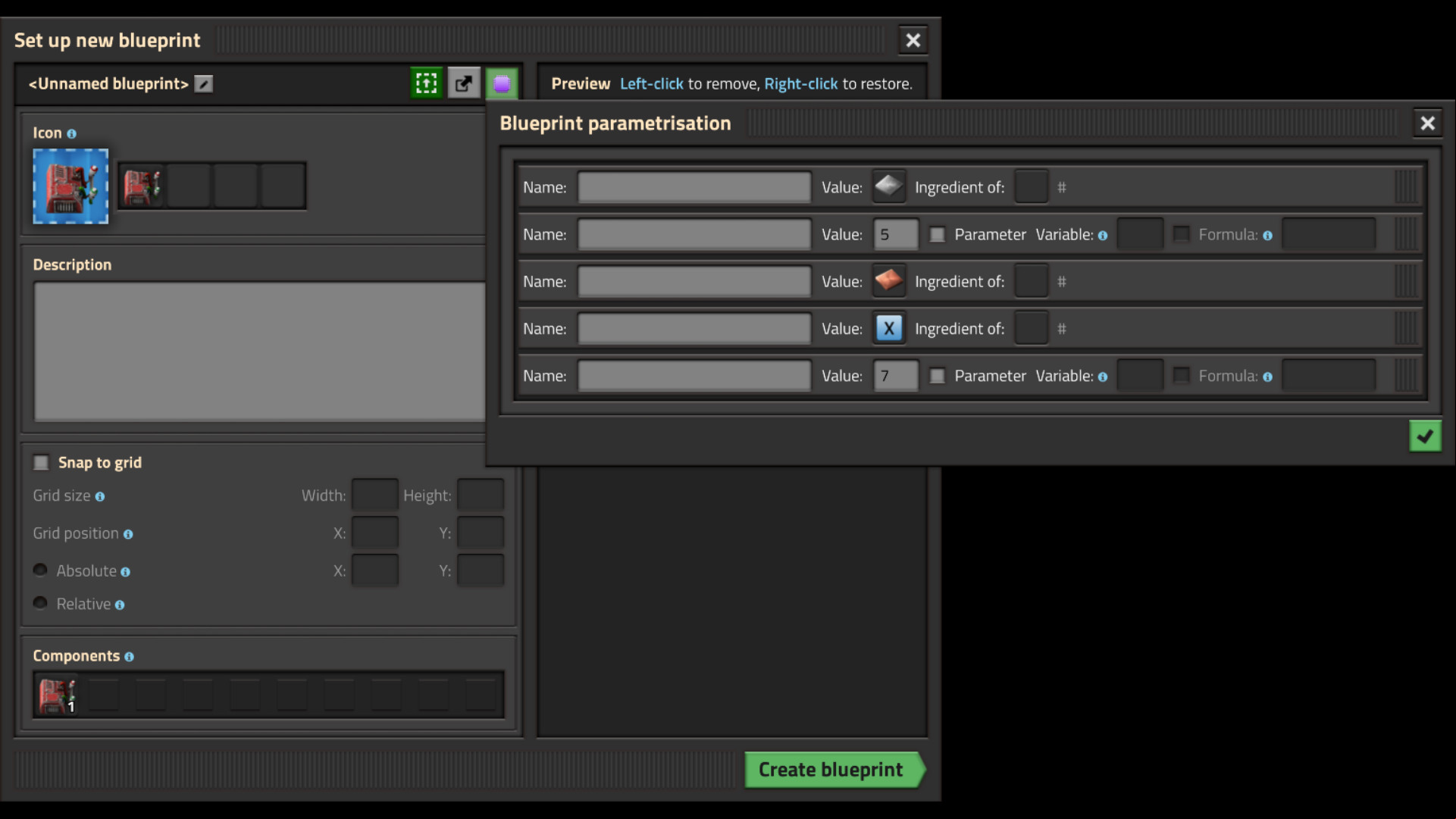
Task: Click Formula field in value 7 row
Action: coord(1329,375)
